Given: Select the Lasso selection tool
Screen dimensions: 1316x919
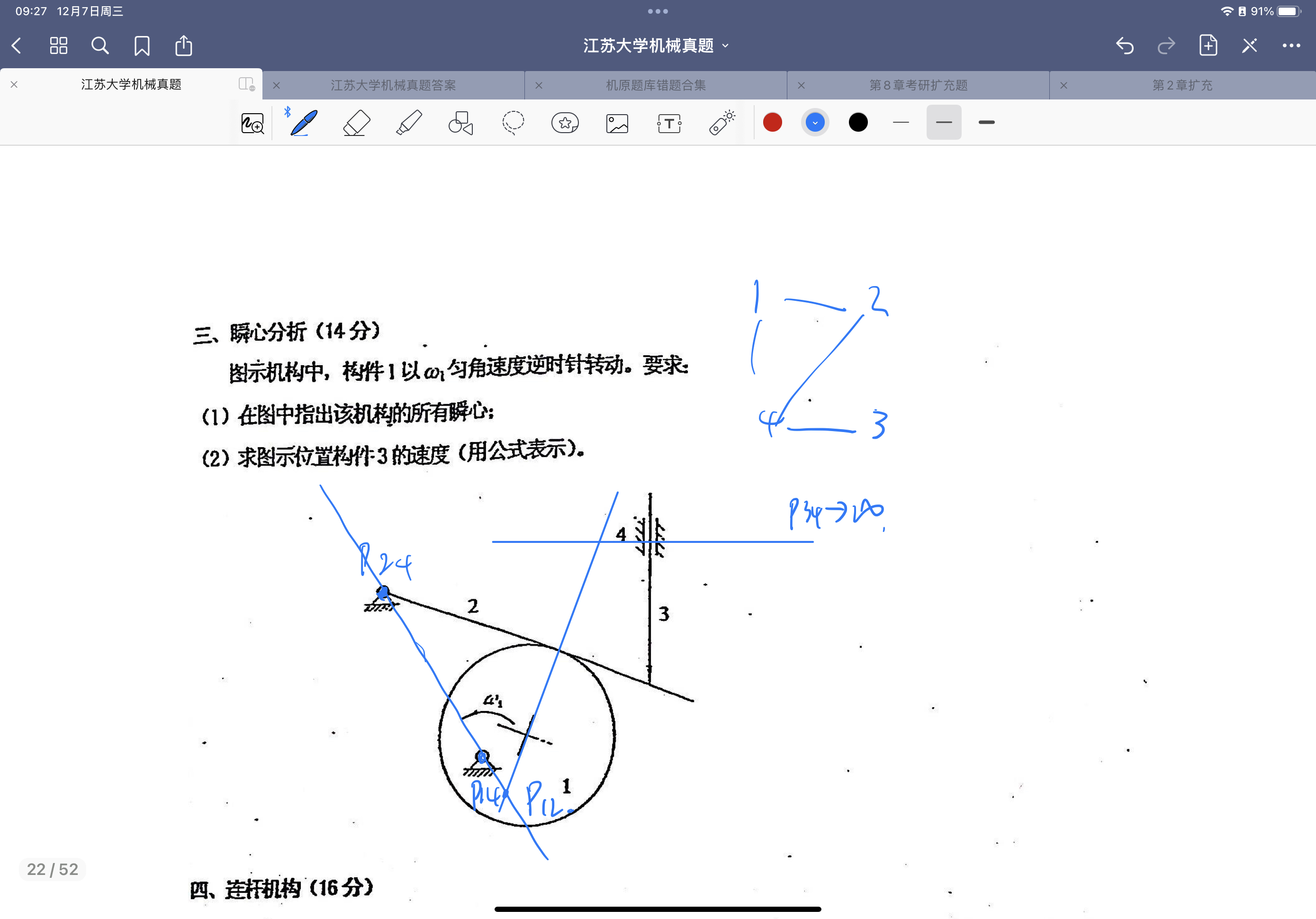Looking at the screenshot, I should [513, 122].
